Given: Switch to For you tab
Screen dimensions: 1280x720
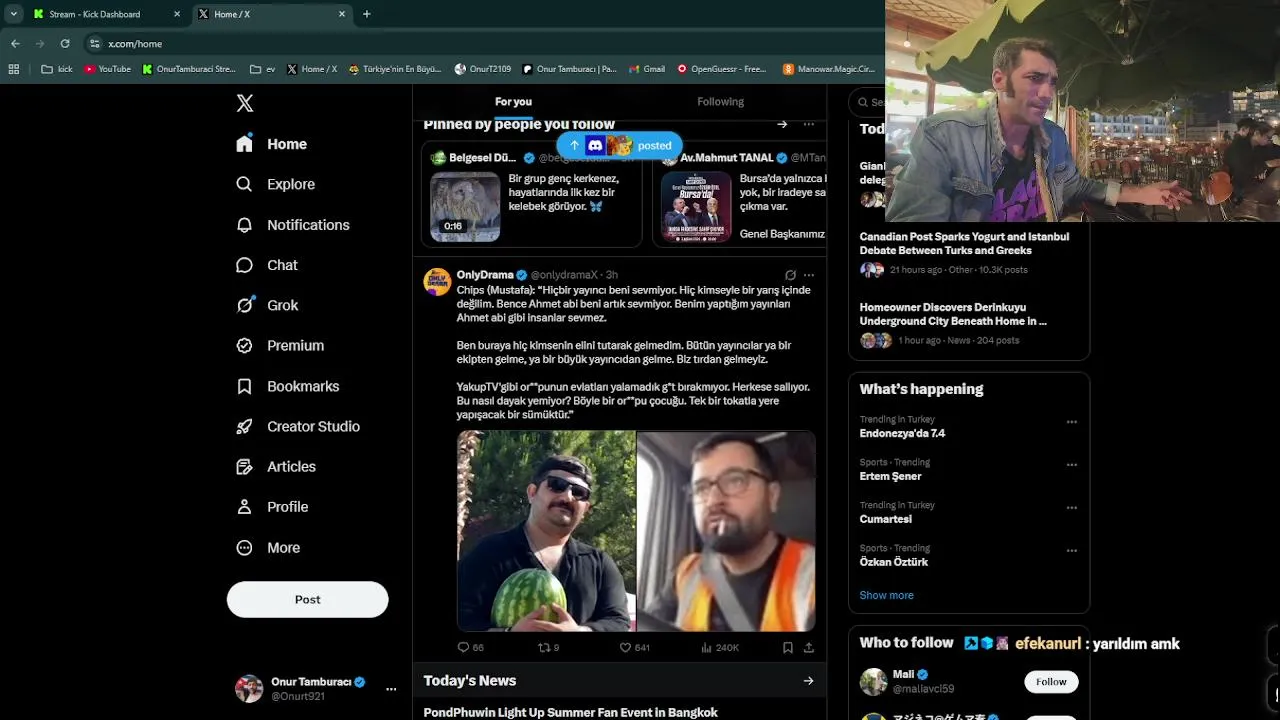Looking at the screenshot, I should [513, 102].
